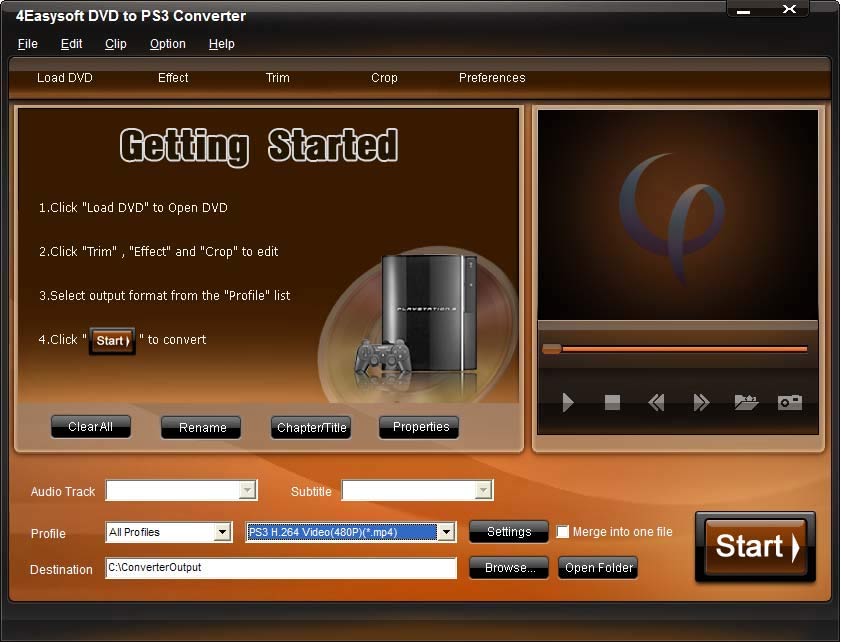841x642 pixels.
Task: Click the large Start convert button
Action: point(755,547)
